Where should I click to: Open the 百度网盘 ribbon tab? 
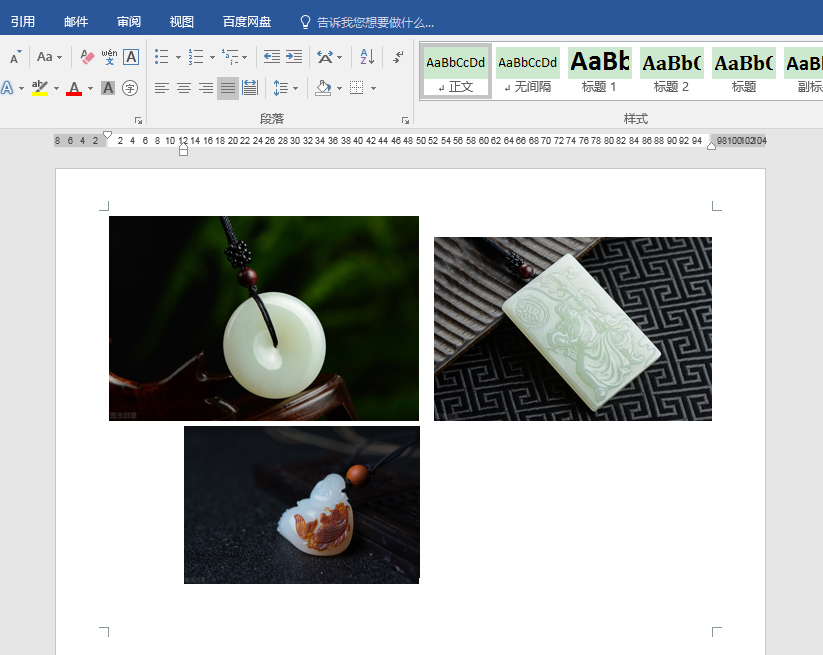tap(247, 22)
